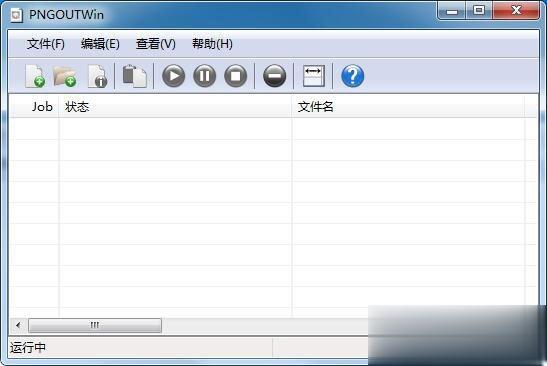Click the add folder icon
Viewport: 547px width, 366px height.
click(x=65, y=76)
